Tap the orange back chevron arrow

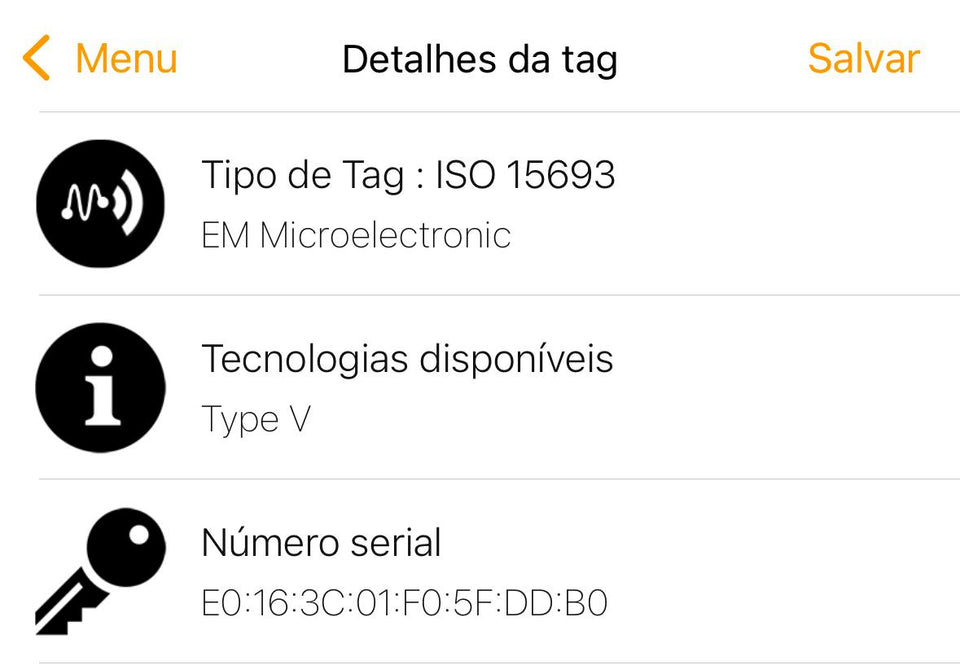(x=36, y=59)
